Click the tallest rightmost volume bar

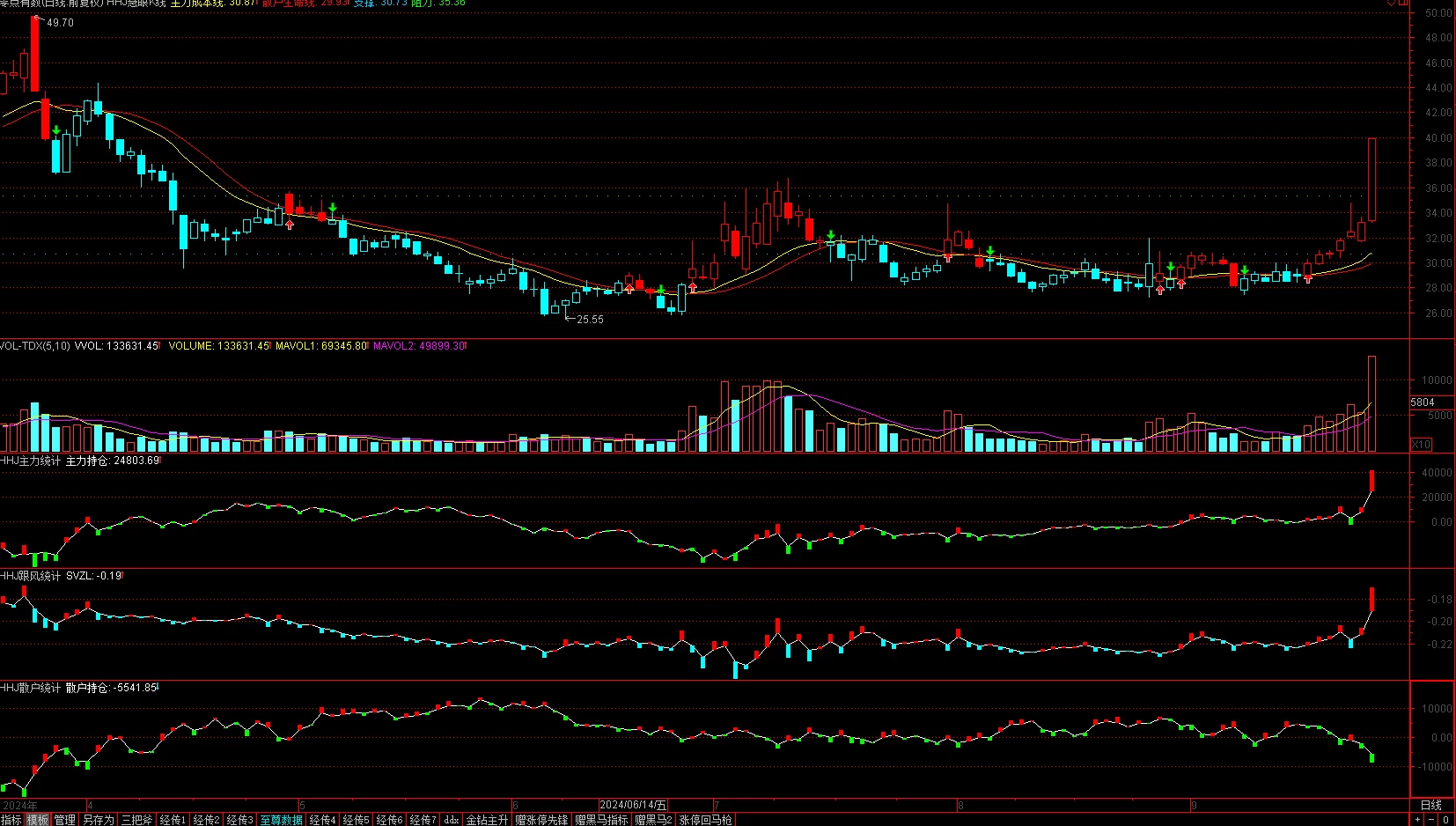coord(1371,403)
